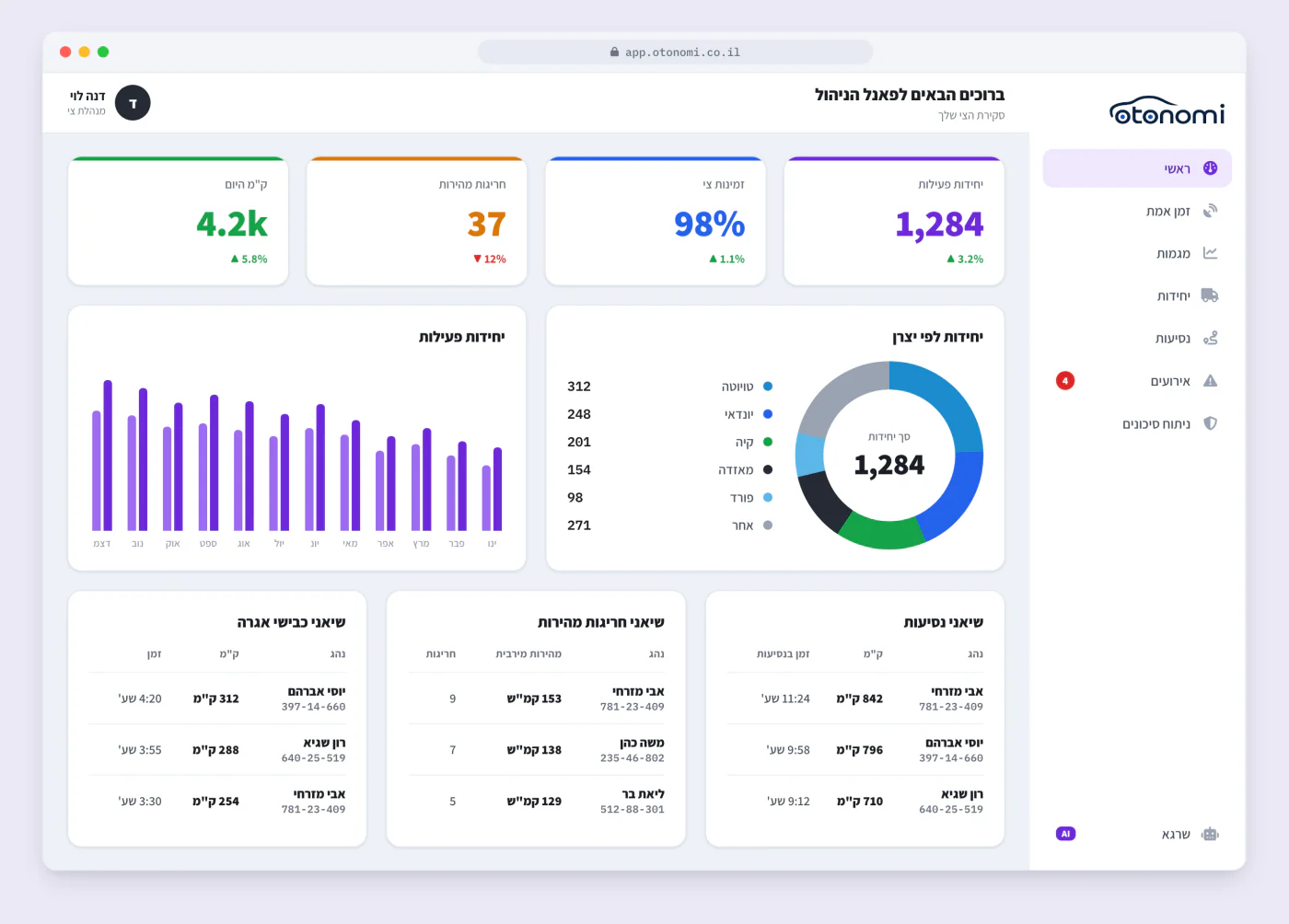1289x924 pixels.
Task: Launch the robot icon beside שרגא
Action: [x=1210, y=834]
